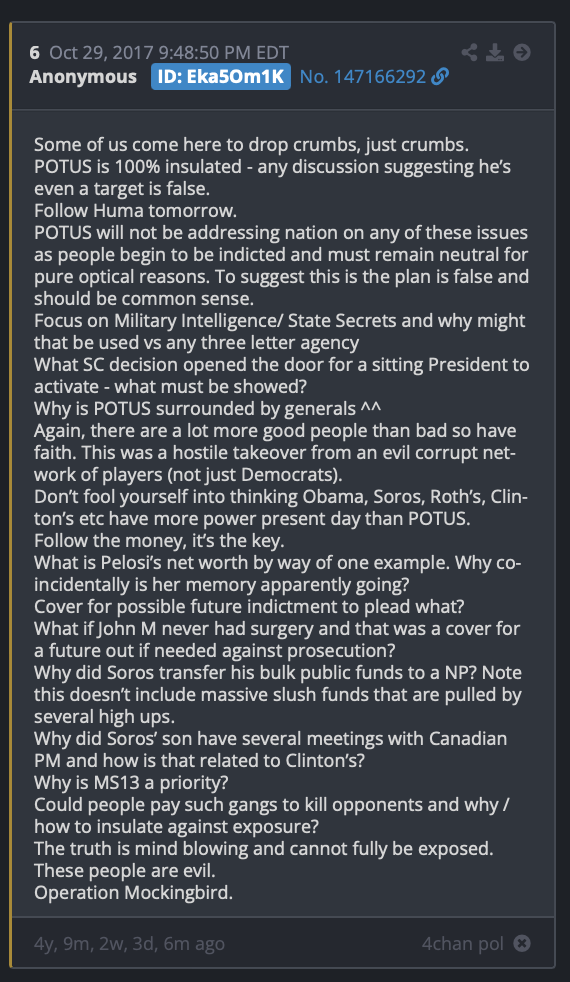Click the 4chan pol source label

(463, 943)
